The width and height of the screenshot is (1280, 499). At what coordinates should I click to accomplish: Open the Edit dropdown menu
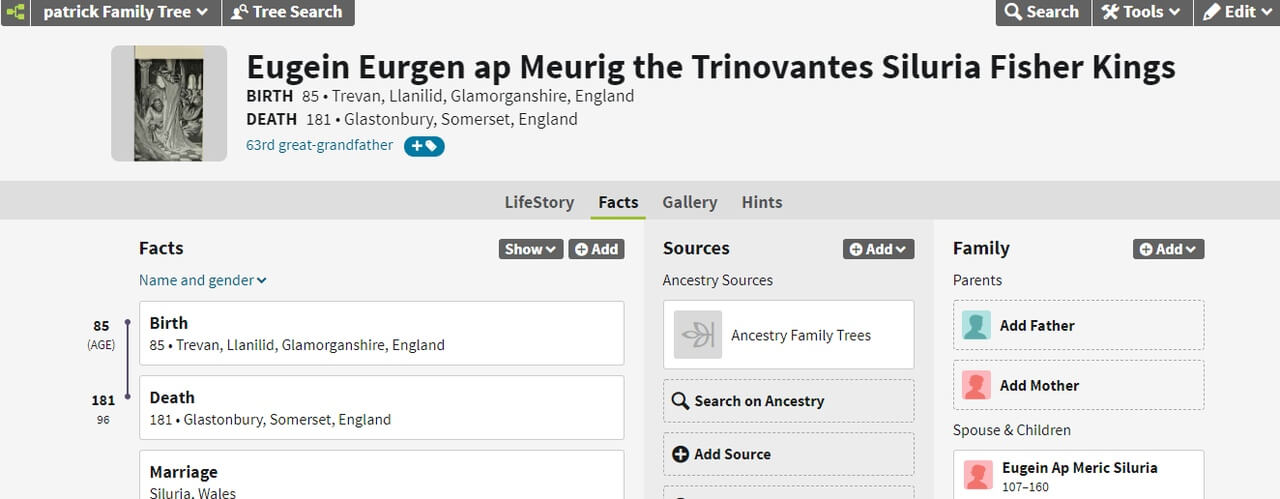(1236, 12)
